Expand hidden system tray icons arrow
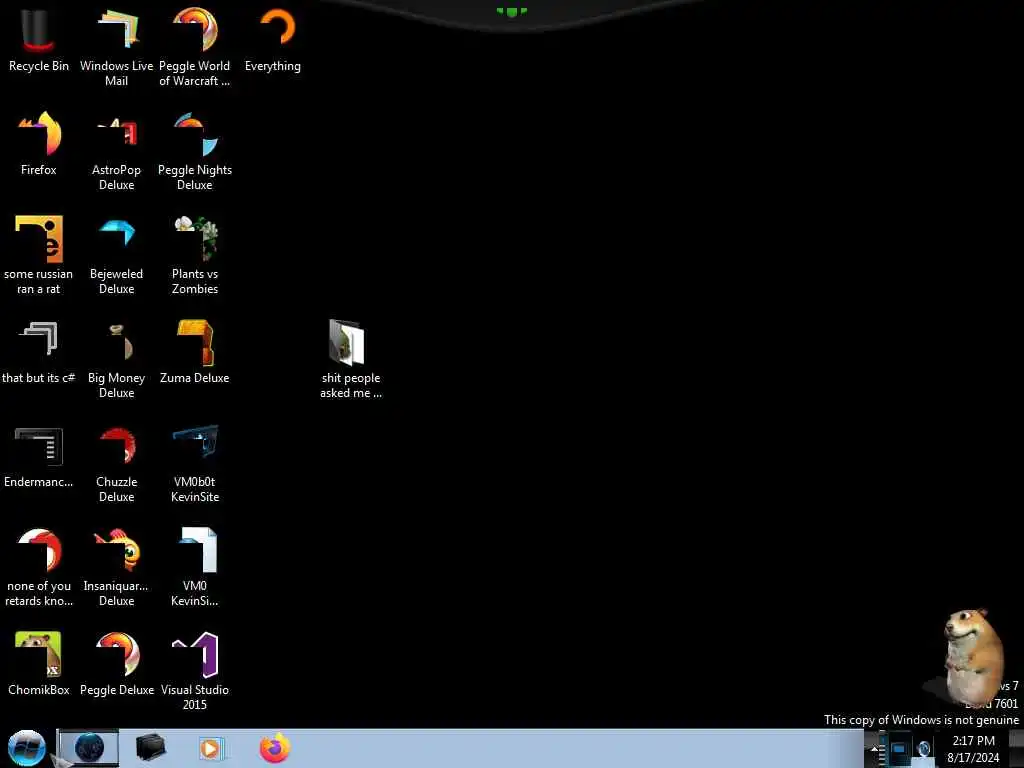1024x768 pixels. pos(874,749)
